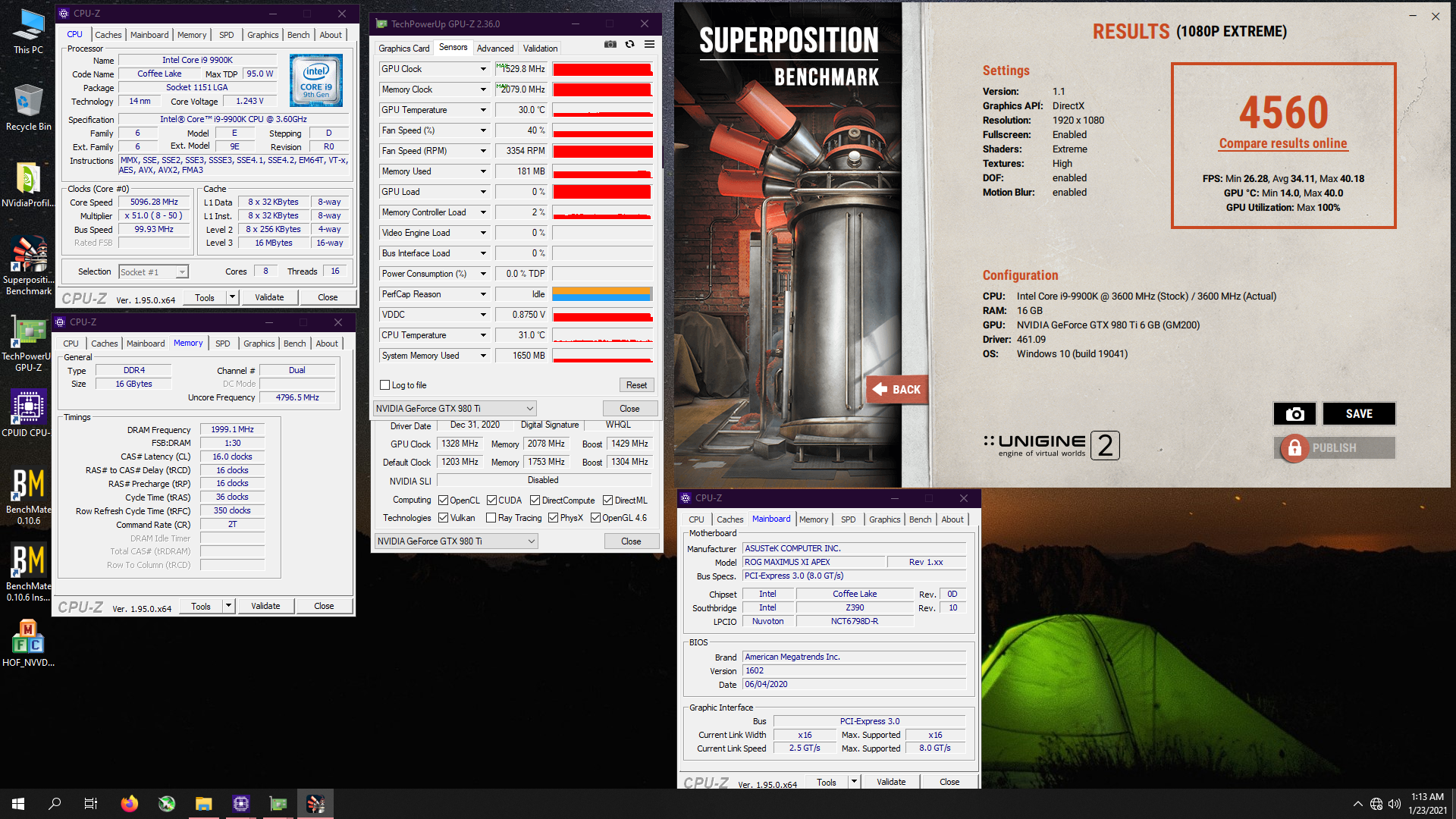Open Advanced tab in GPU-Z
Screen dimensions: 1456x819
495,49
